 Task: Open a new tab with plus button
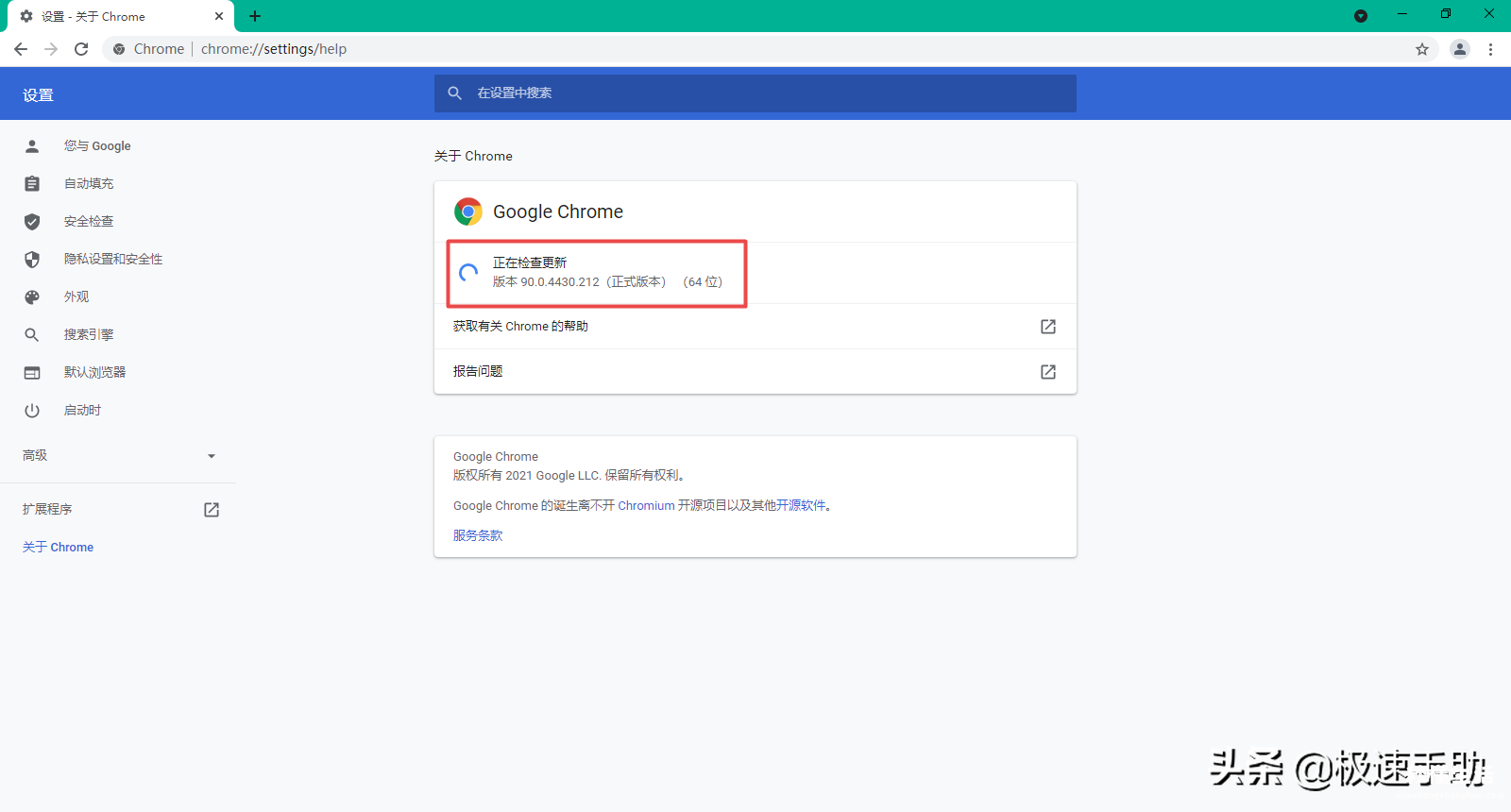tap(255, 16)
